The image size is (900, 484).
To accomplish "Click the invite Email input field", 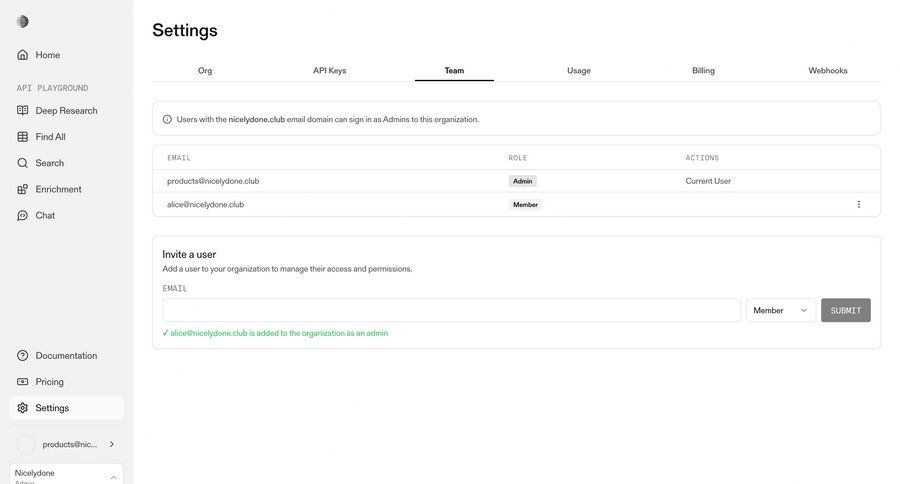I will tap(451, 310).
